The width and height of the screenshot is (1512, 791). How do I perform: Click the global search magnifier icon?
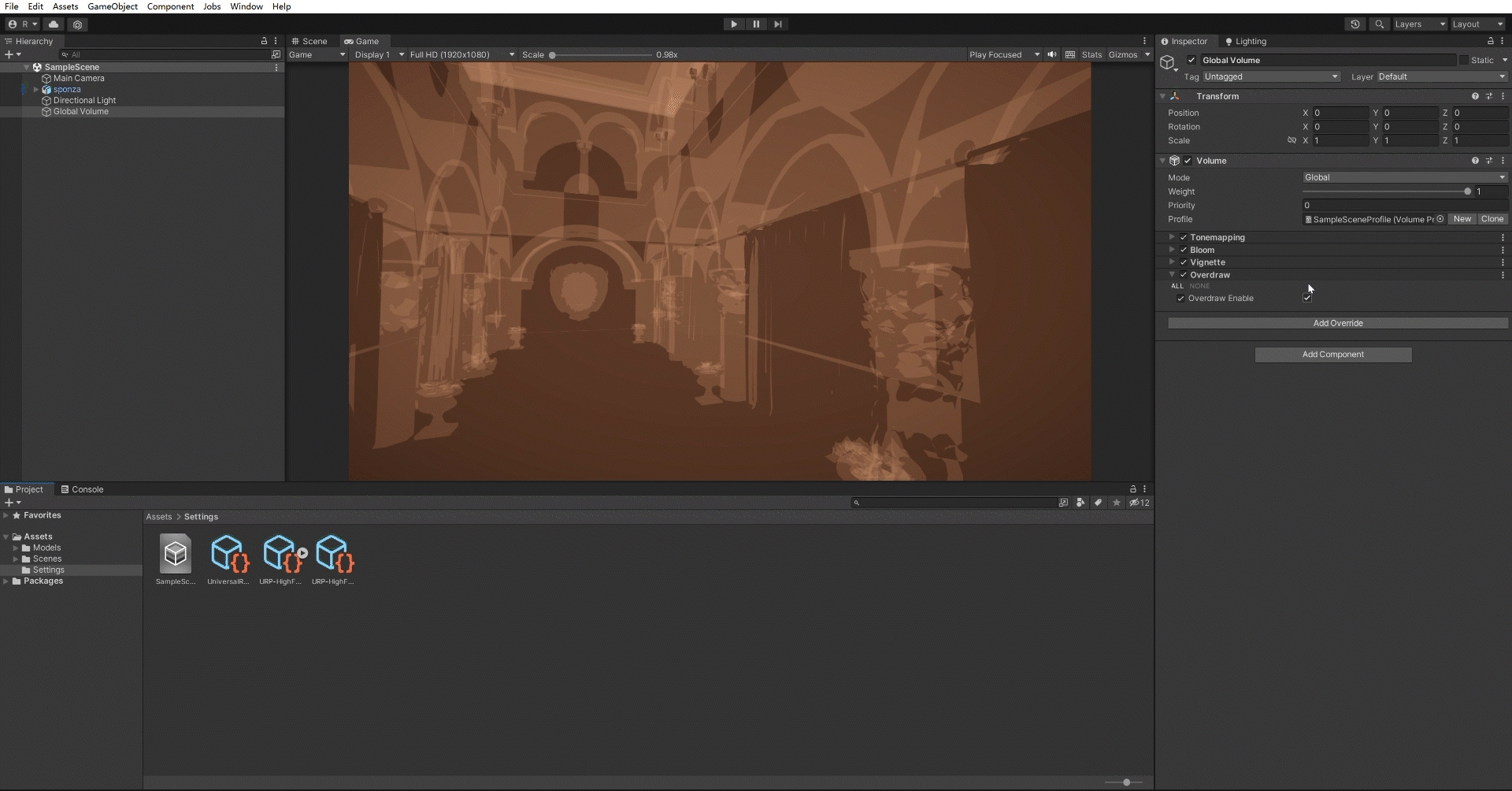[1379, 24]
